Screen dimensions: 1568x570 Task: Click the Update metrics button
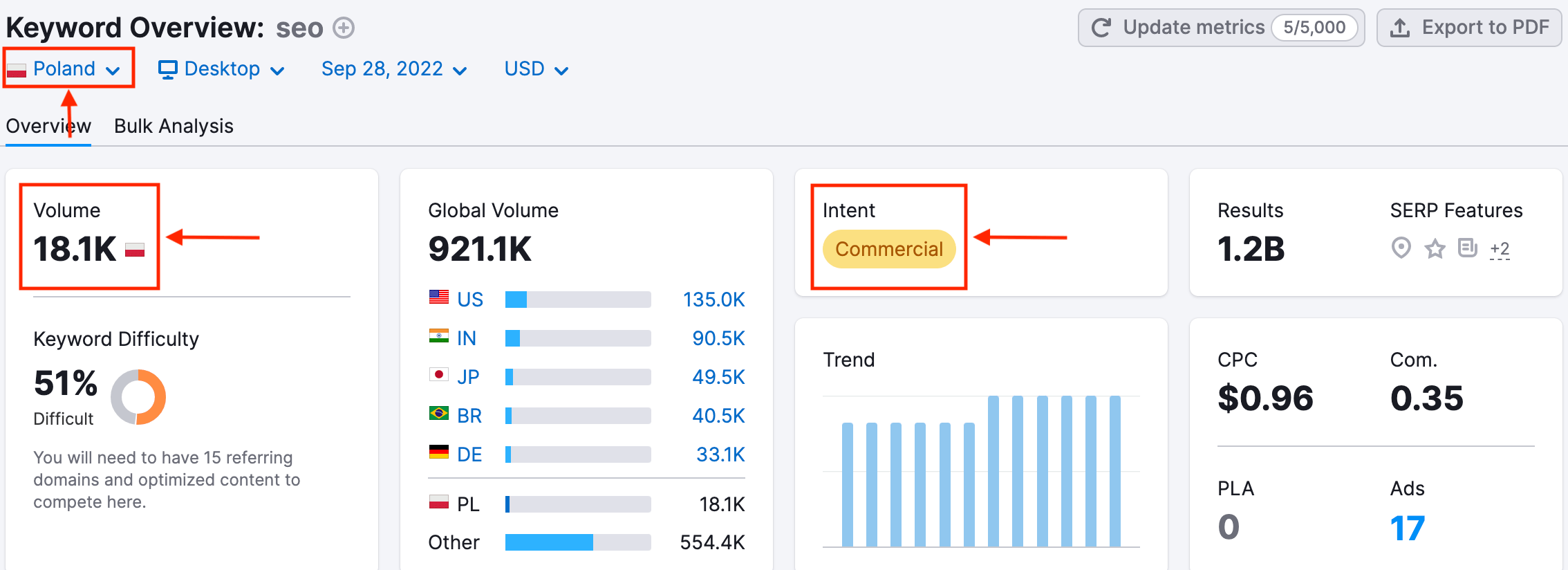click(x=1221, y=28)
